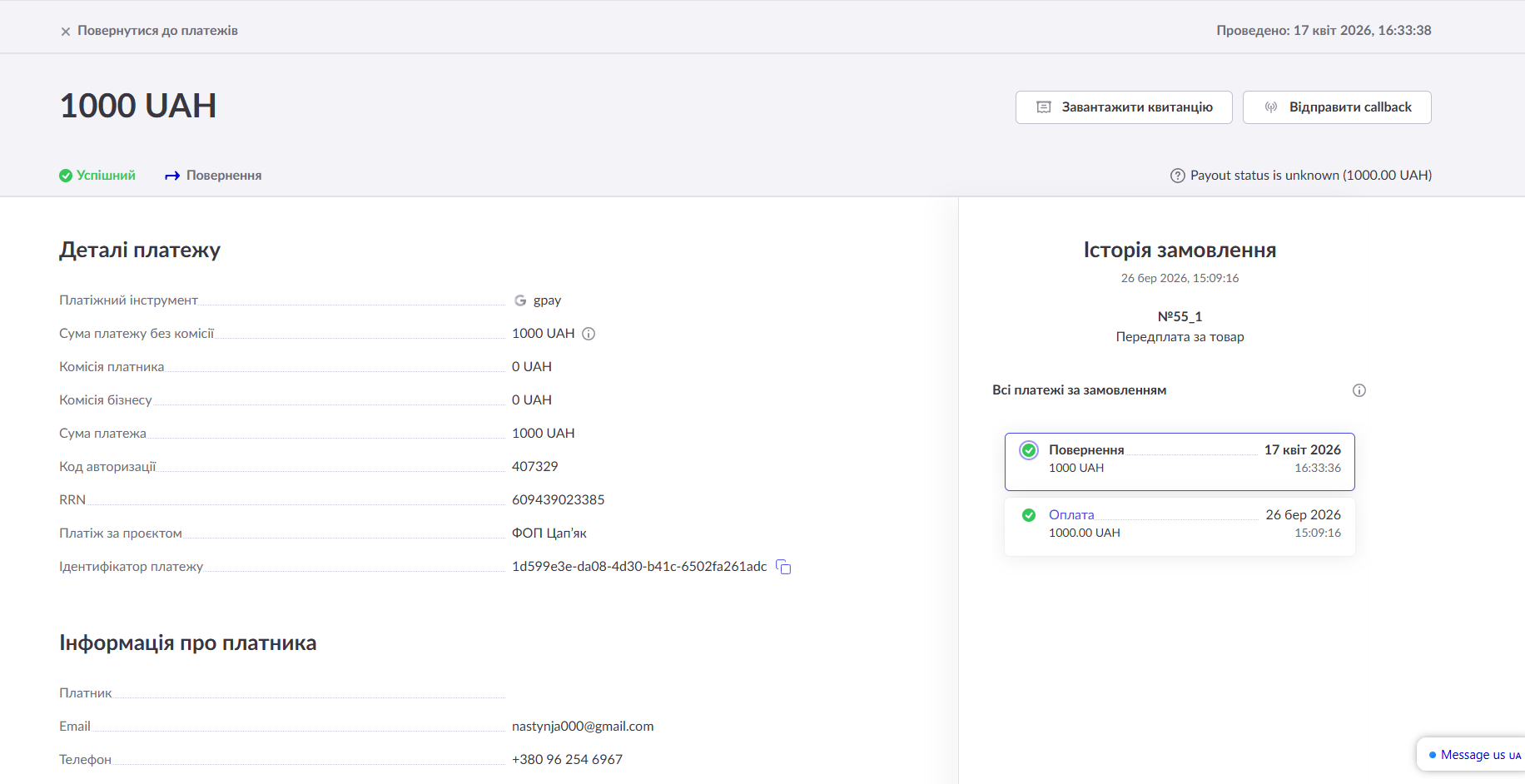Click the callback signal icon
The height and width of the screenshot is (784, 1525).
[x=1271, y=107]
